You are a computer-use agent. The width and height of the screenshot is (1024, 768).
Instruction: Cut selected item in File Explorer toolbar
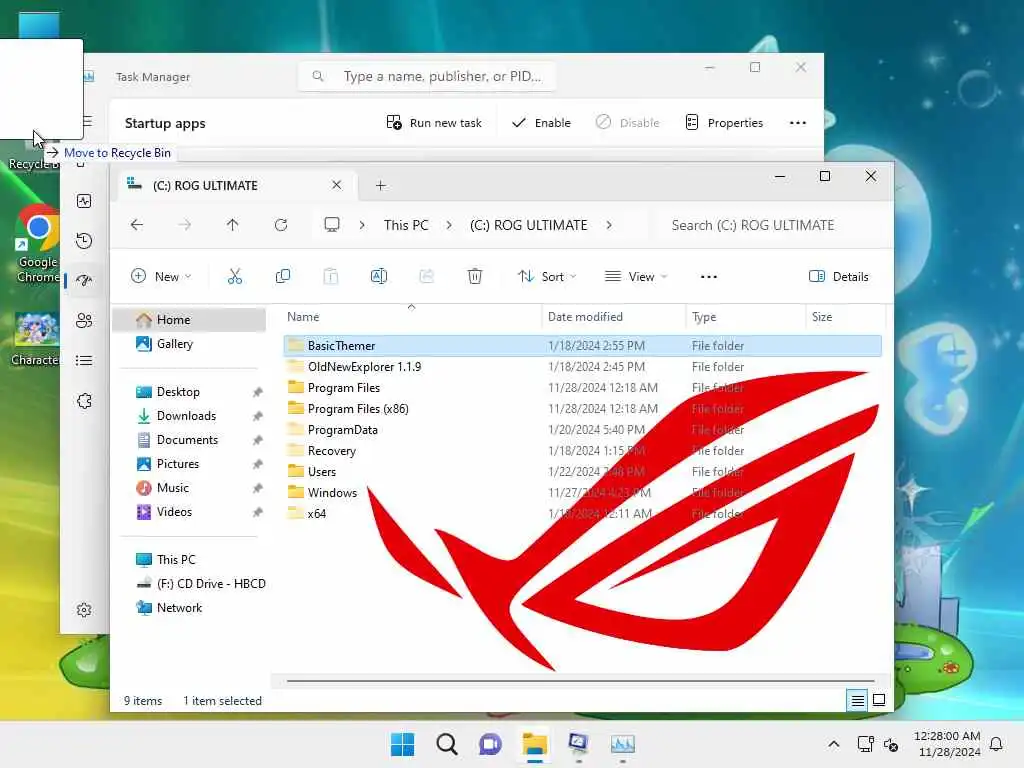tap(234, 276)
